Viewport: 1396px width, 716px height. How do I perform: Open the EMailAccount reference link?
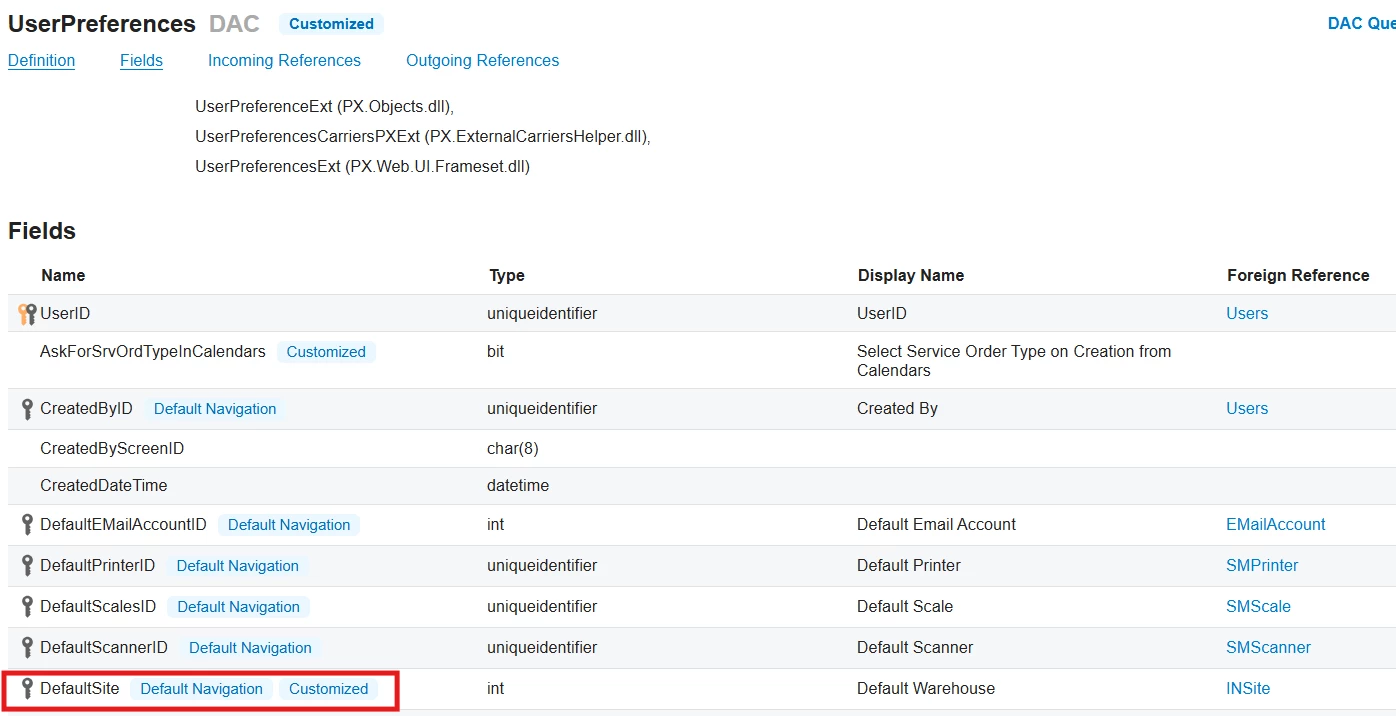pos(1275,524)
